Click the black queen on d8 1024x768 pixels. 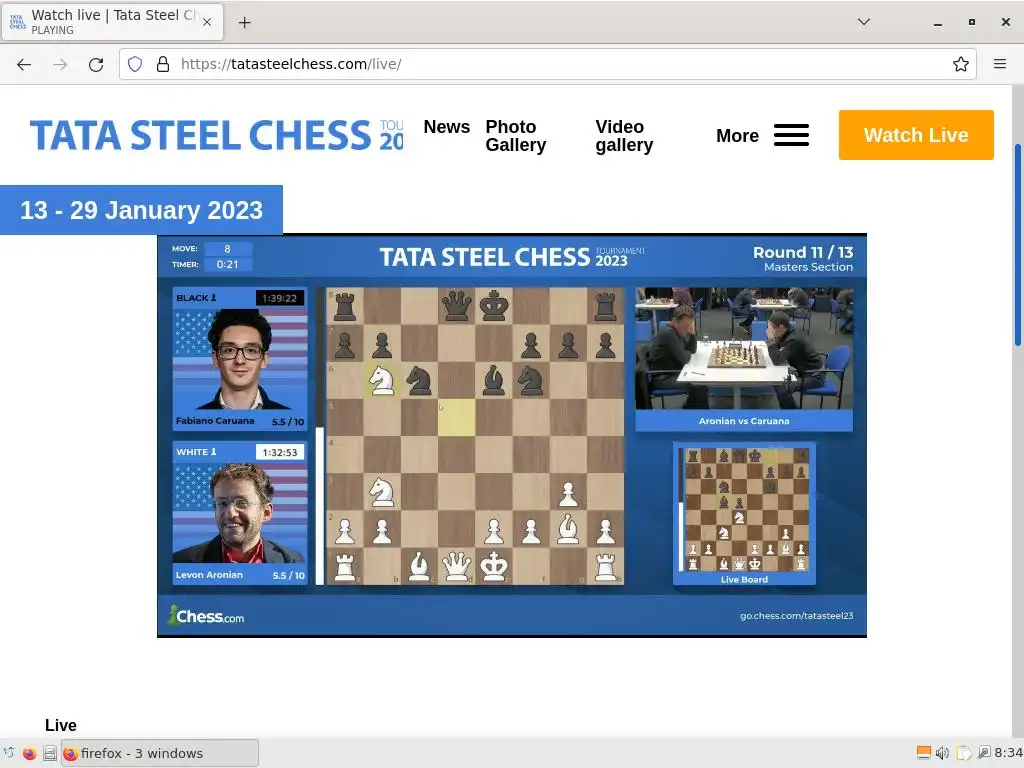tap(456, 306)
